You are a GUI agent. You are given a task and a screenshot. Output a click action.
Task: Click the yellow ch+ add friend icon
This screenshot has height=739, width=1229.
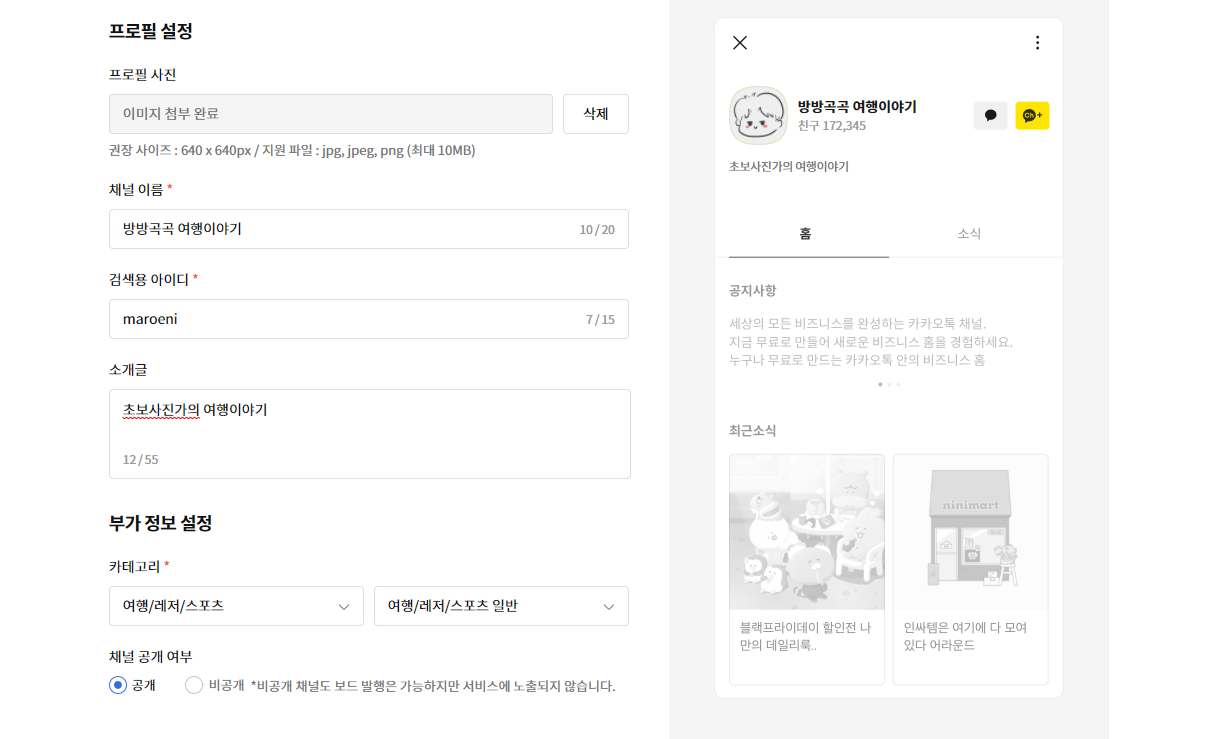tap(1032, 116)
